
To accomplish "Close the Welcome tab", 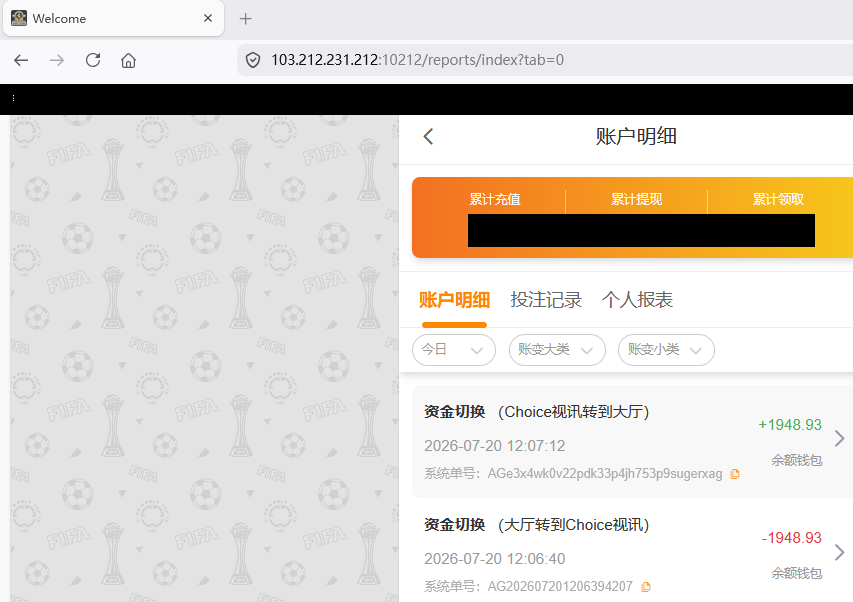I will pos(208,18).
